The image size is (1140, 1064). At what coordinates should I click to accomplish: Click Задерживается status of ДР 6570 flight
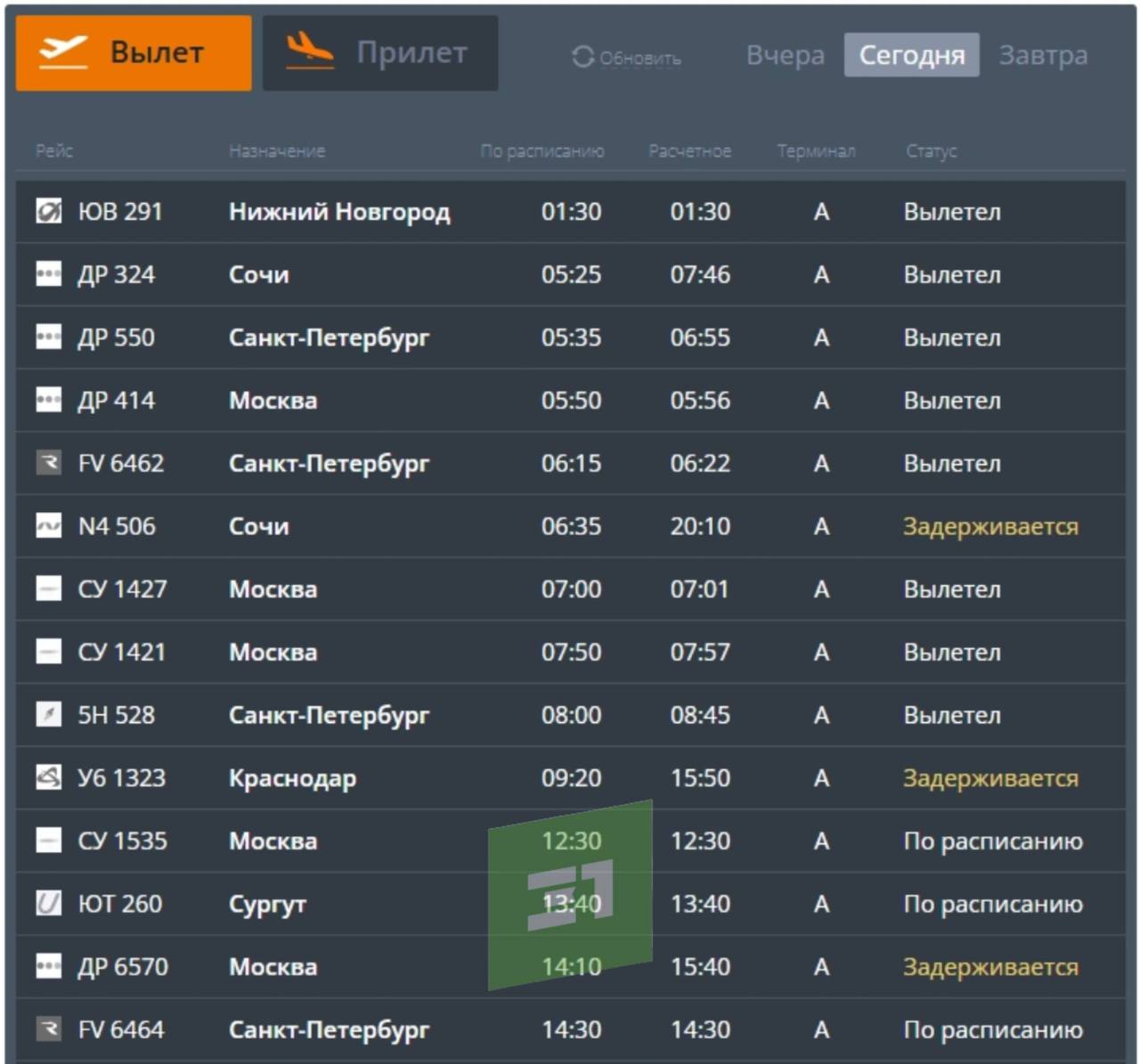[x=990, y=967]
